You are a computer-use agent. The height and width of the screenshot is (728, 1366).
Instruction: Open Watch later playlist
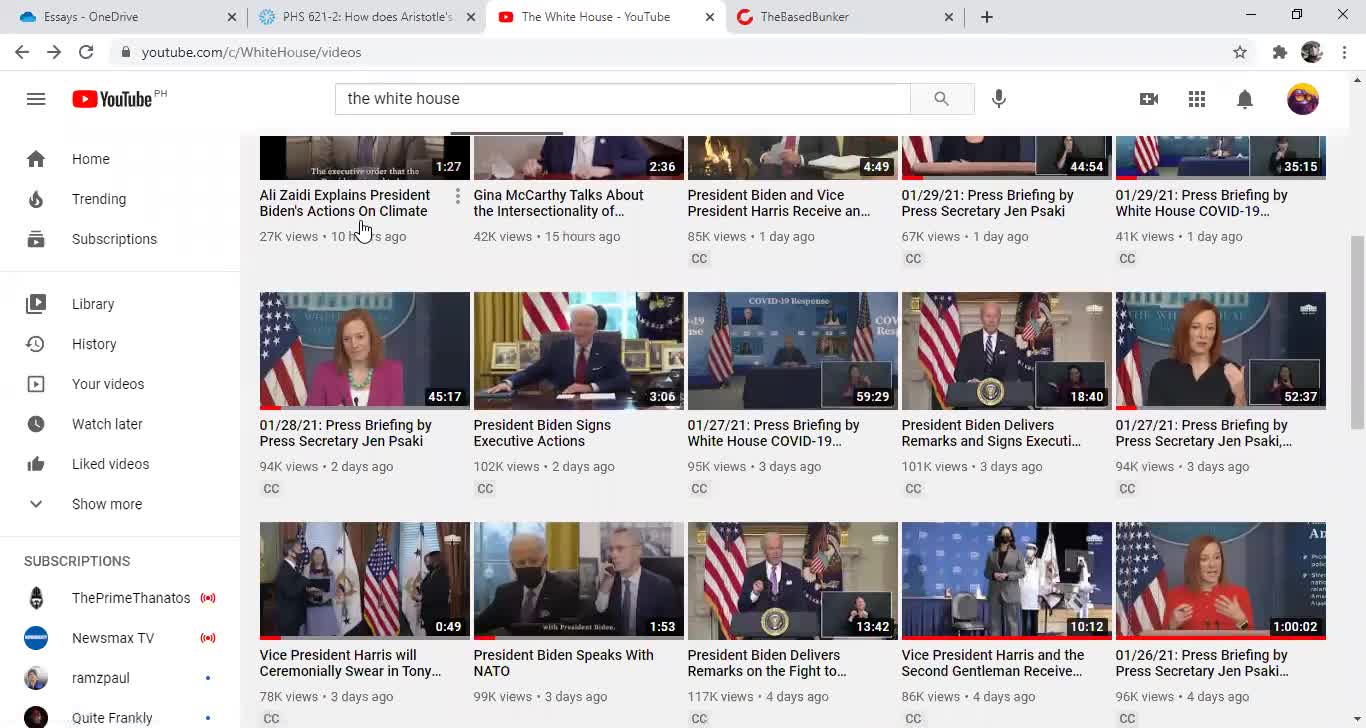120,424
